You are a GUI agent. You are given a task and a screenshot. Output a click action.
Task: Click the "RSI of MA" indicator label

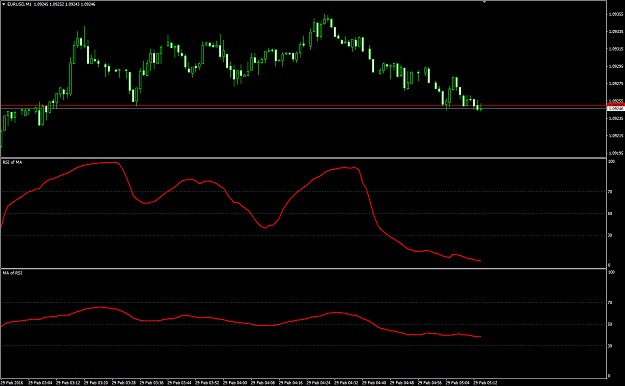click(x=12, y=162)
